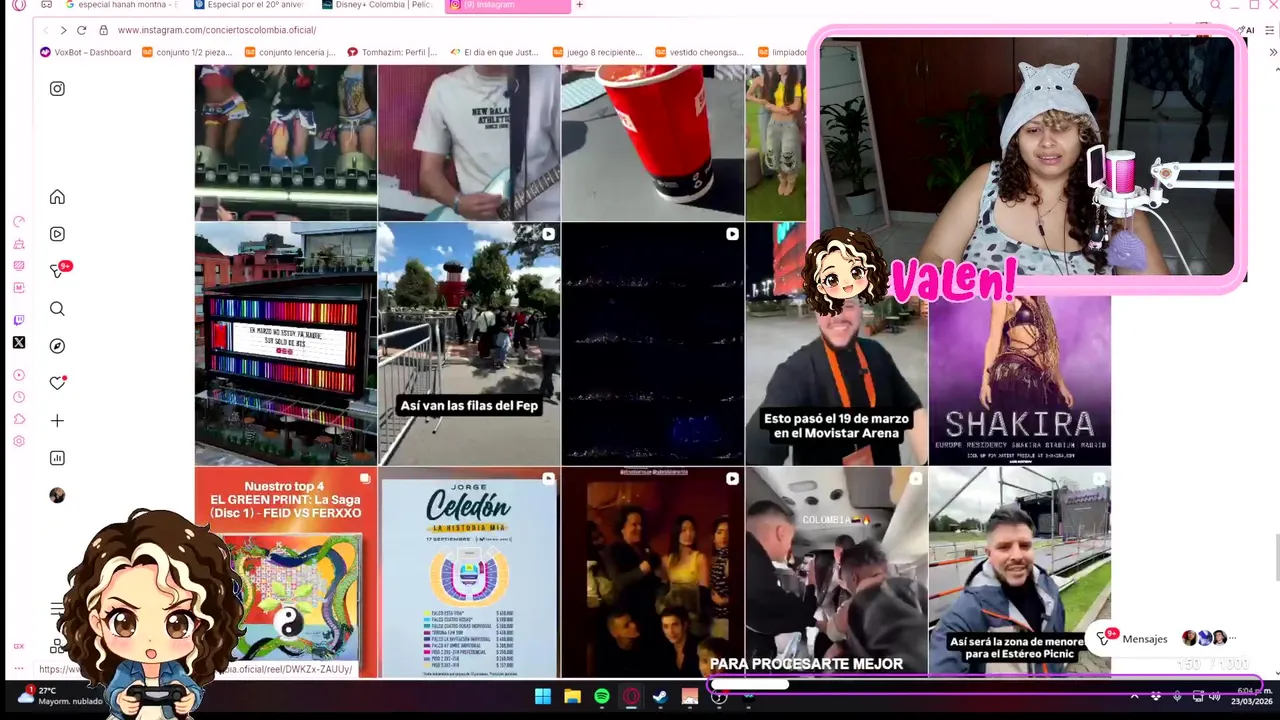
Task: Open 'Así van las filas del Fep' reel
Action: tap(469, 343)
